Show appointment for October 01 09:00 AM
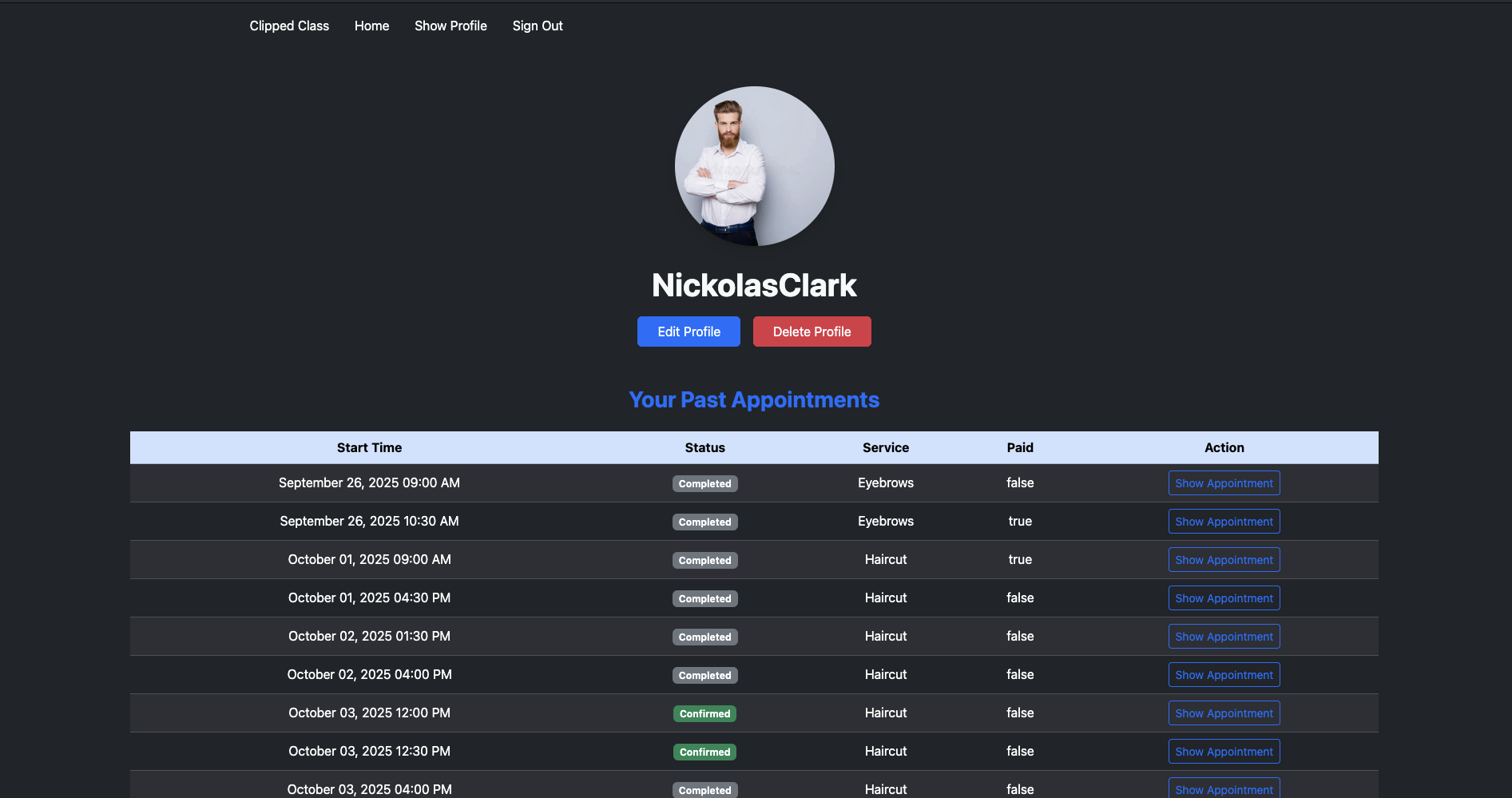The image size is (1512, 798). [1224, 560]
